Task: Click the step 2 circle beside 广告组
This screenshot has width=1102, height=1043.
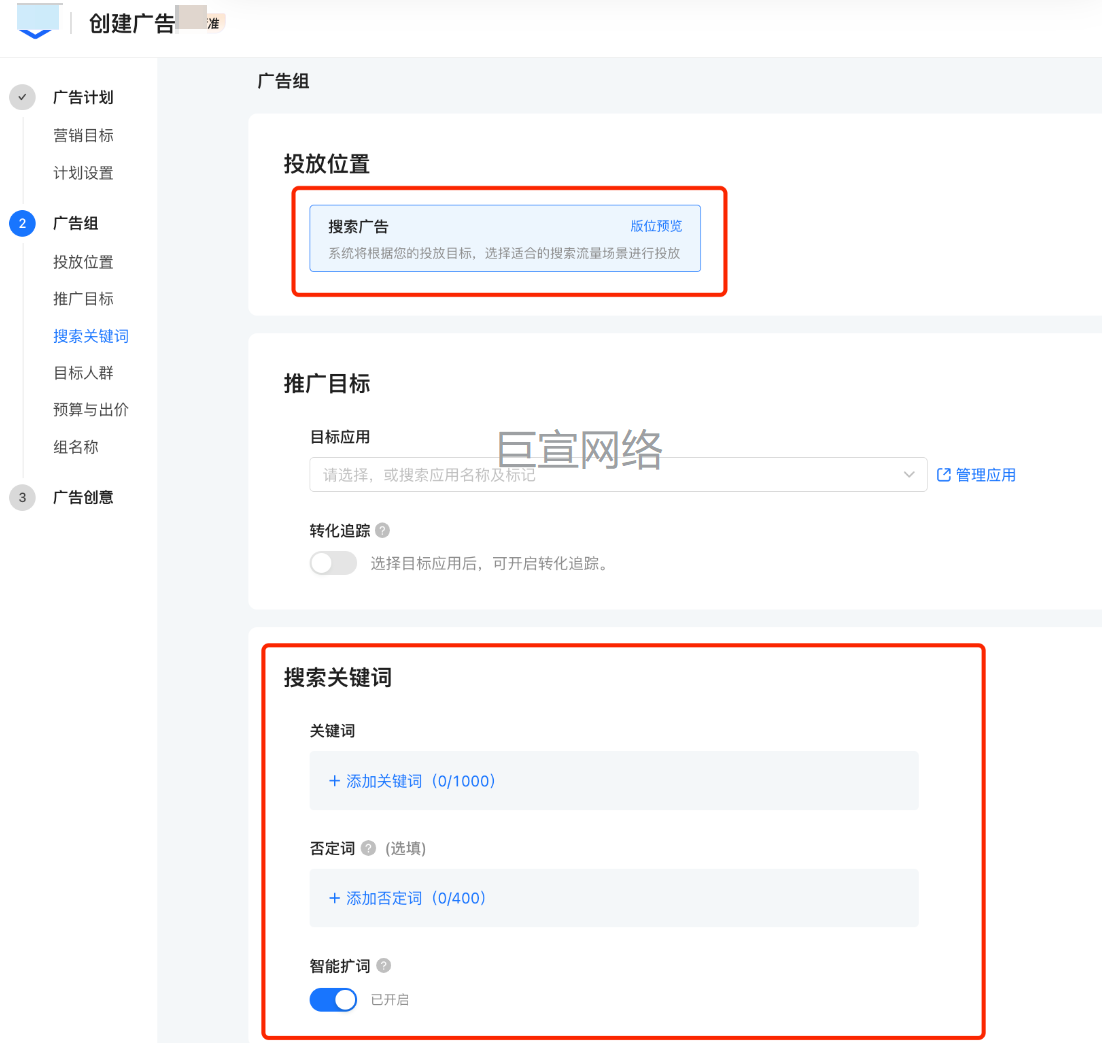Action: click(22, 225)
